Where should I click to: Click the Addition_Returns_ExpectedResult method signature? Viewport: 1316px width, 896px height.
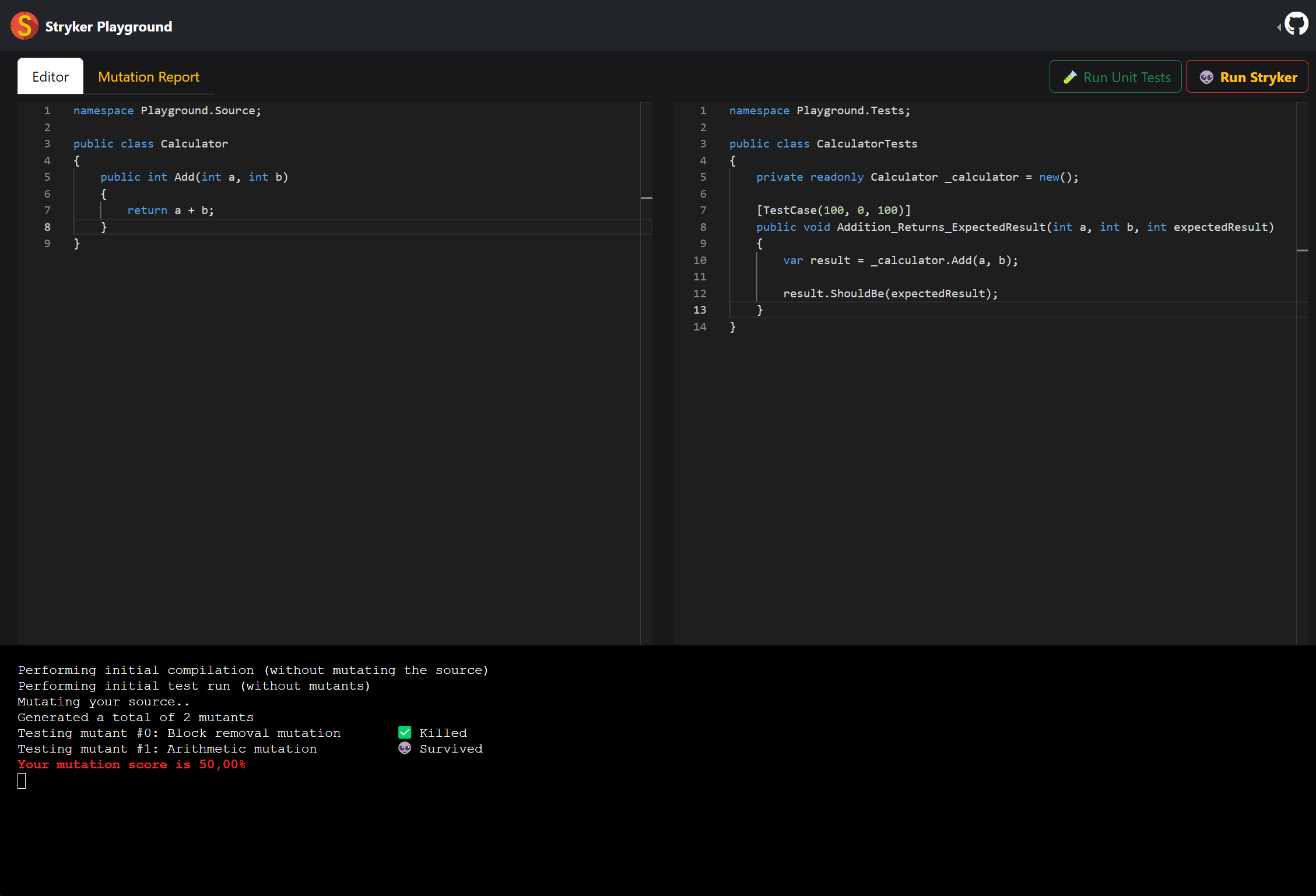pyautogui.click(x=1015, y=227)
